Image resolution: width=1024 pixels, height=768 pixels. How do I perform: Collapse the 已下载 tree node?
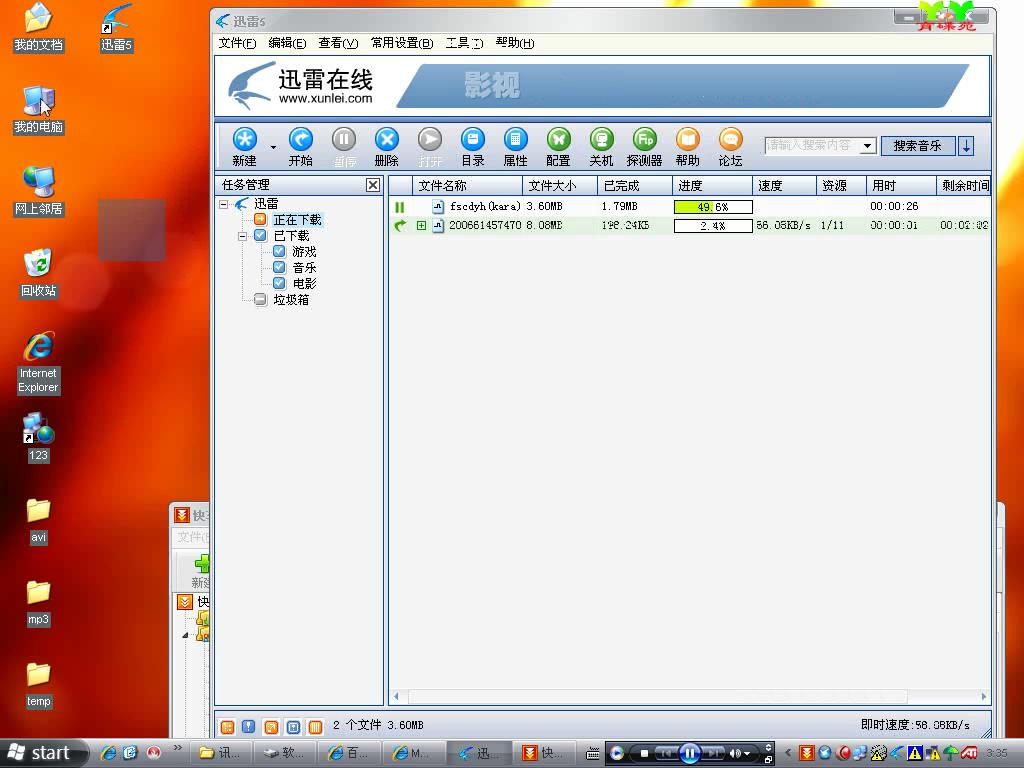click(x=242, y=236)
